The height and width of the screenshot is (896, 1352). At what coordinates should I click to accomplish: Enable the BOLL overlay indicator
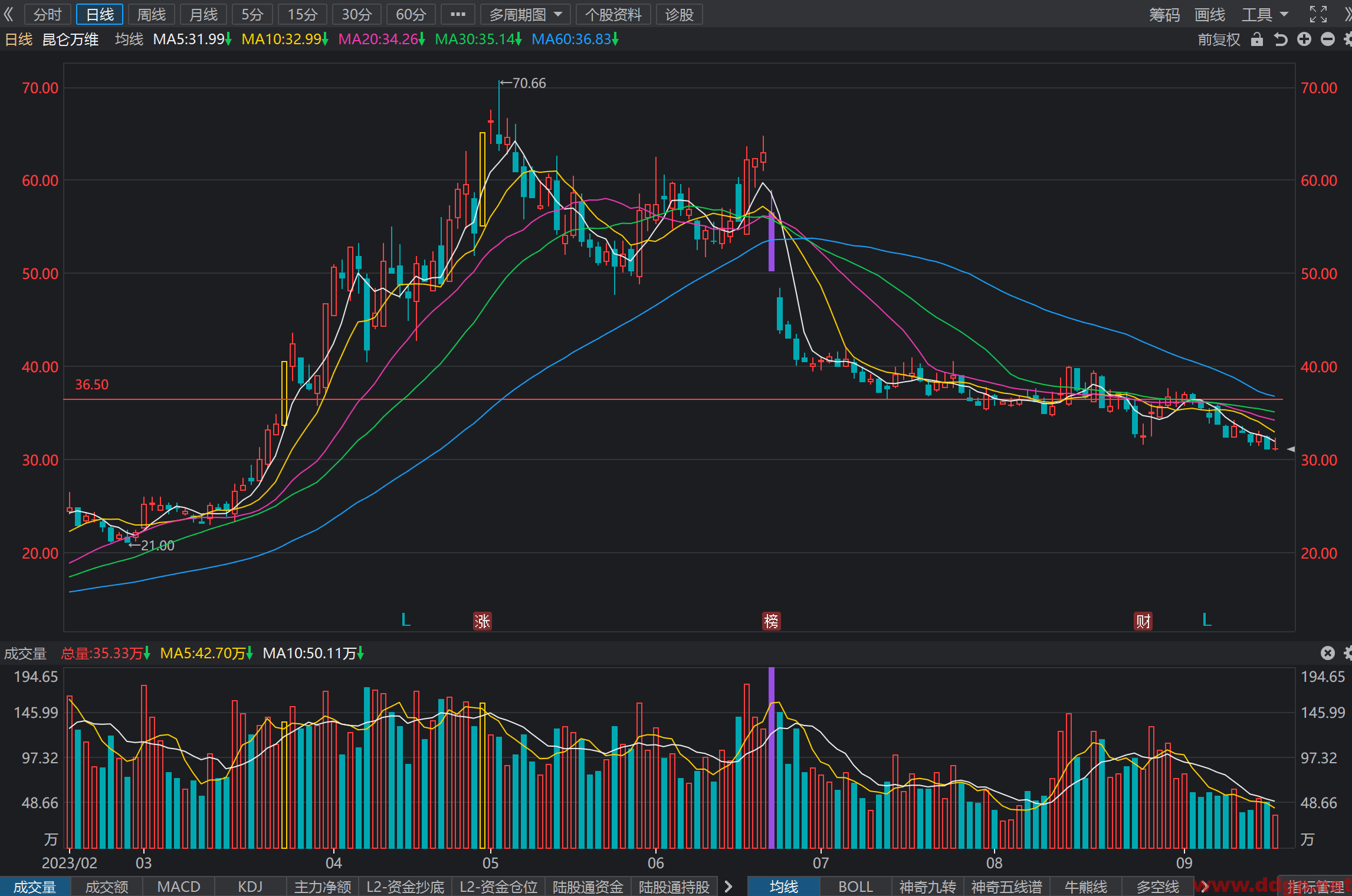(x=855, y=887)
